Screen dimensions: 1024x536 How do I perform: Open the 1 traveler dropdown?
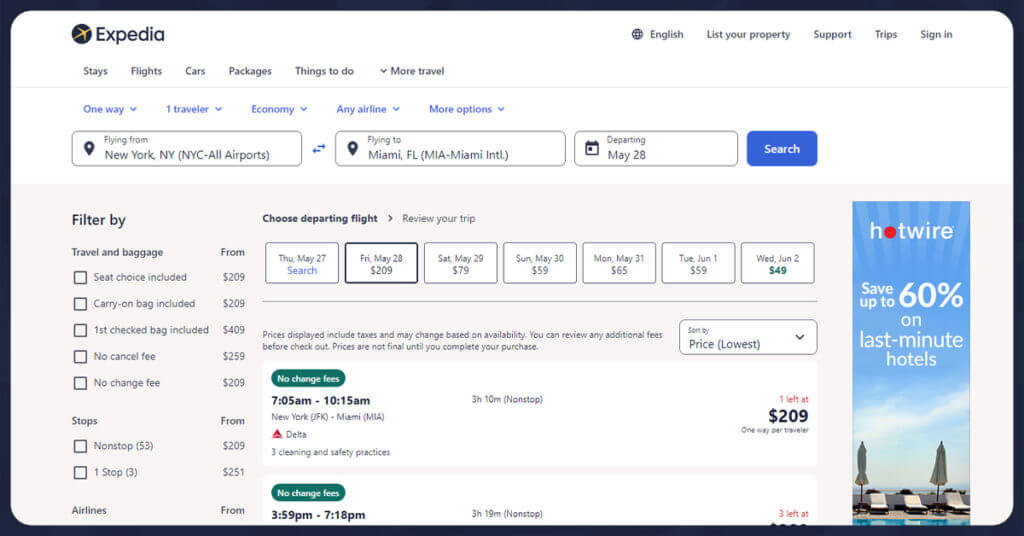click(194, 109)
